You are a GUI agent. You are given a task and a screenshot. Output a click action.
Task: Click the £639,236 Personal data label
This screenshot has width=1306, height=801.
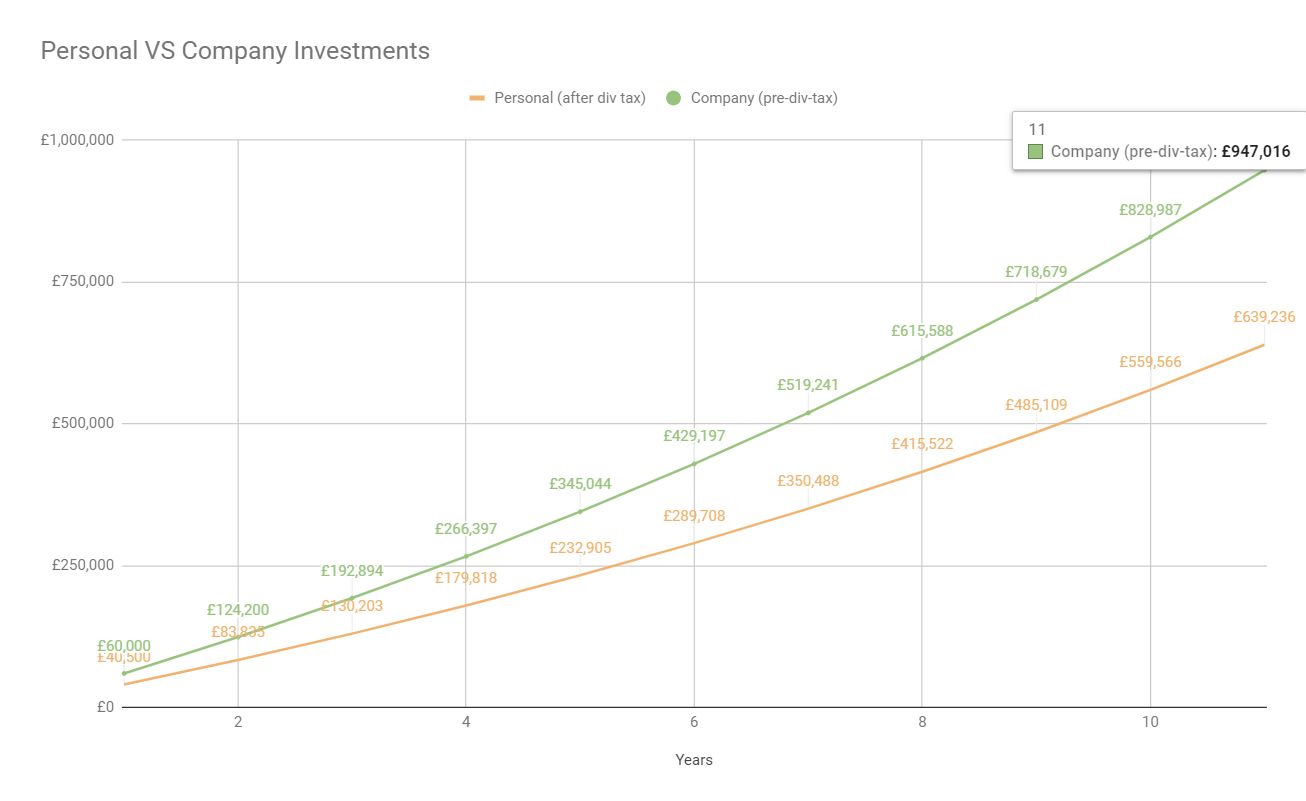[x=1264, y=317]
